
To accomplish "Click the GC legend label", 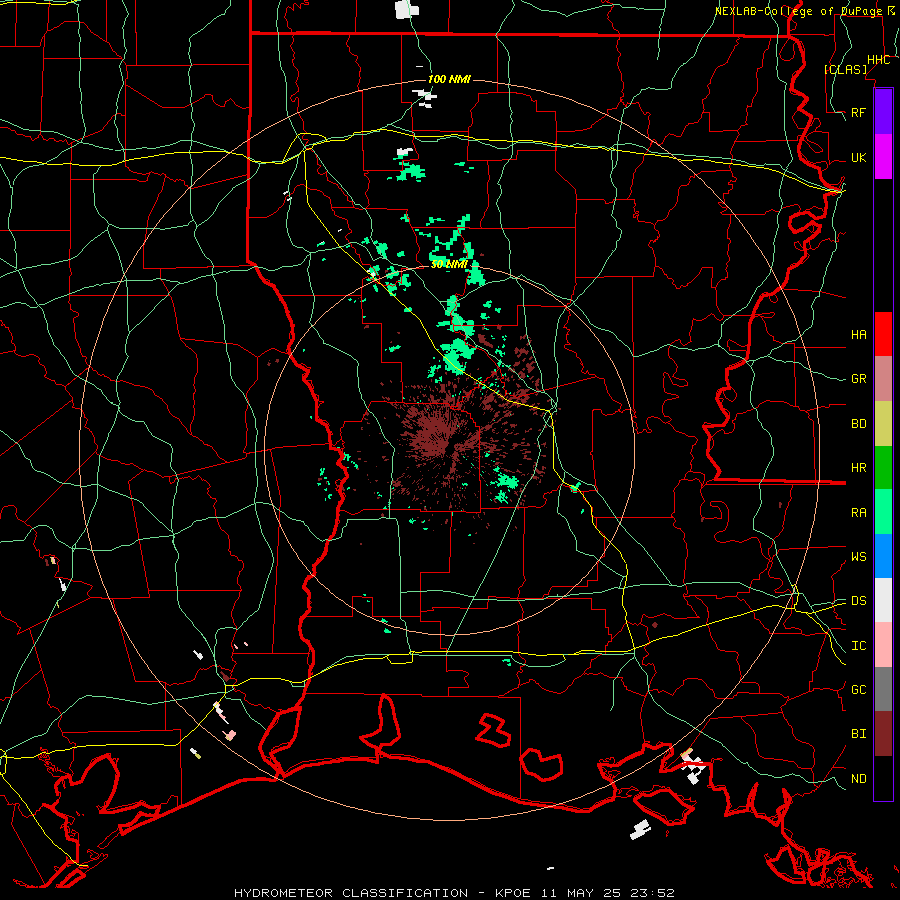I will pos(858,690).
